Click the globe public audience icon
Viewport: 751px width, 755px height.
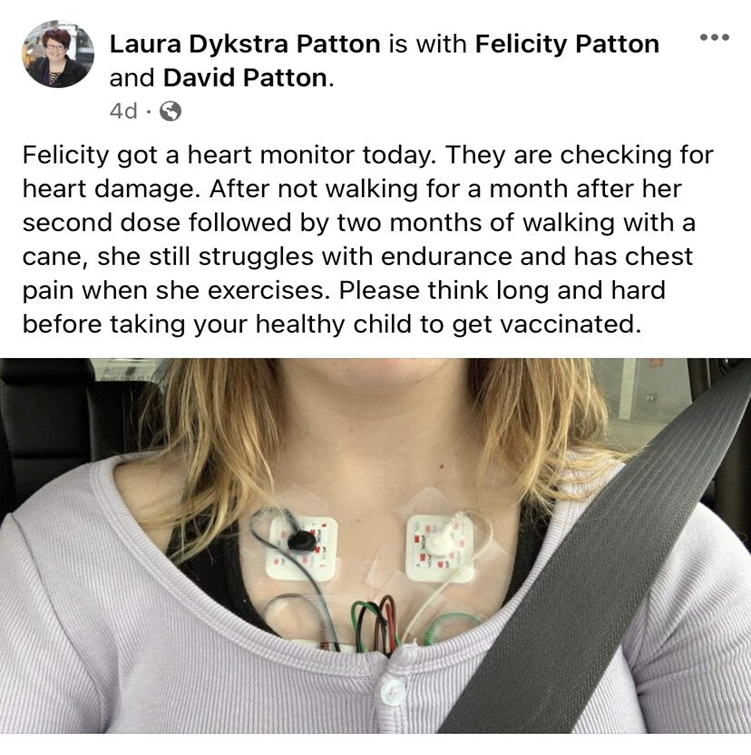[170, 111]
